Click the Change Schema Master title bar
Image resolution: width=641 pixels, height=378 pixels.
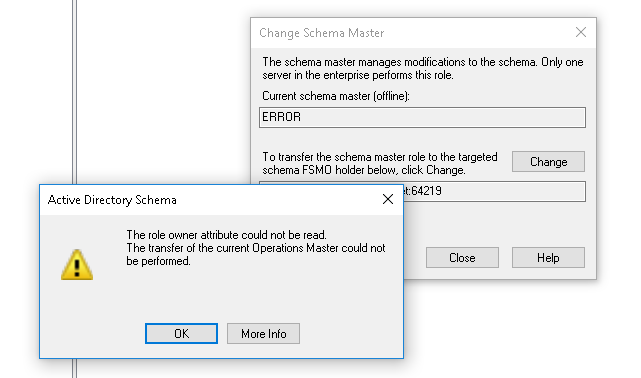411,33
